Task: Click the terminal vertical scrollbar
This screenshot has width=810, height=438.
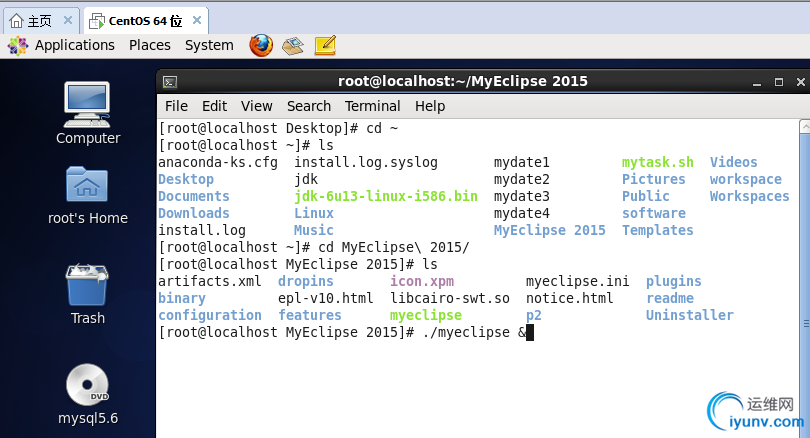Action: tap(804, 250)
